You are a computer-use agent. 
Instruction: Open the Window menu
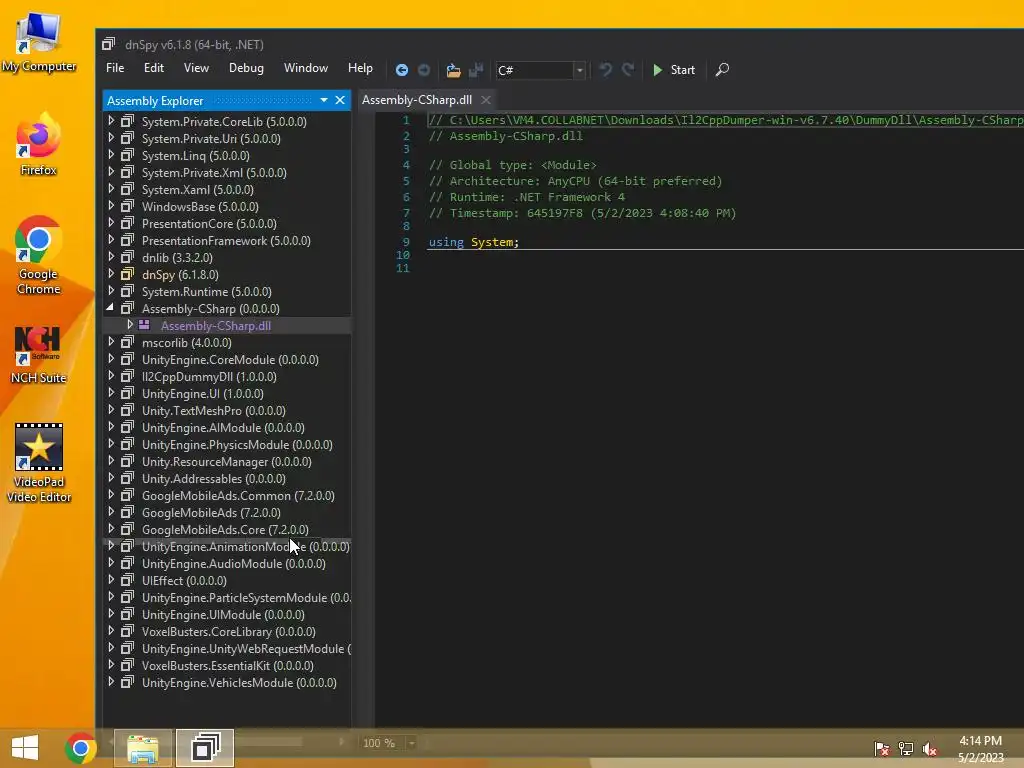(306, 68)
